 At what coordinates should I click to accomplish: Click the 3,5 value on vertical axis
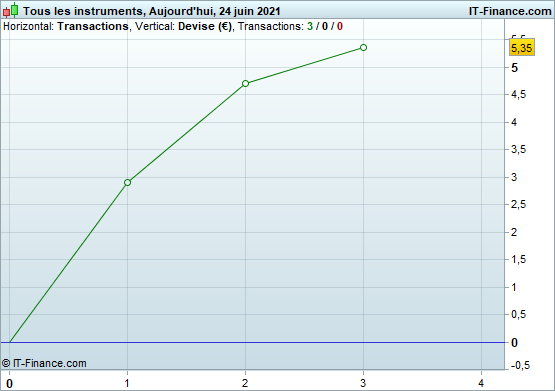tap(518, 150)
